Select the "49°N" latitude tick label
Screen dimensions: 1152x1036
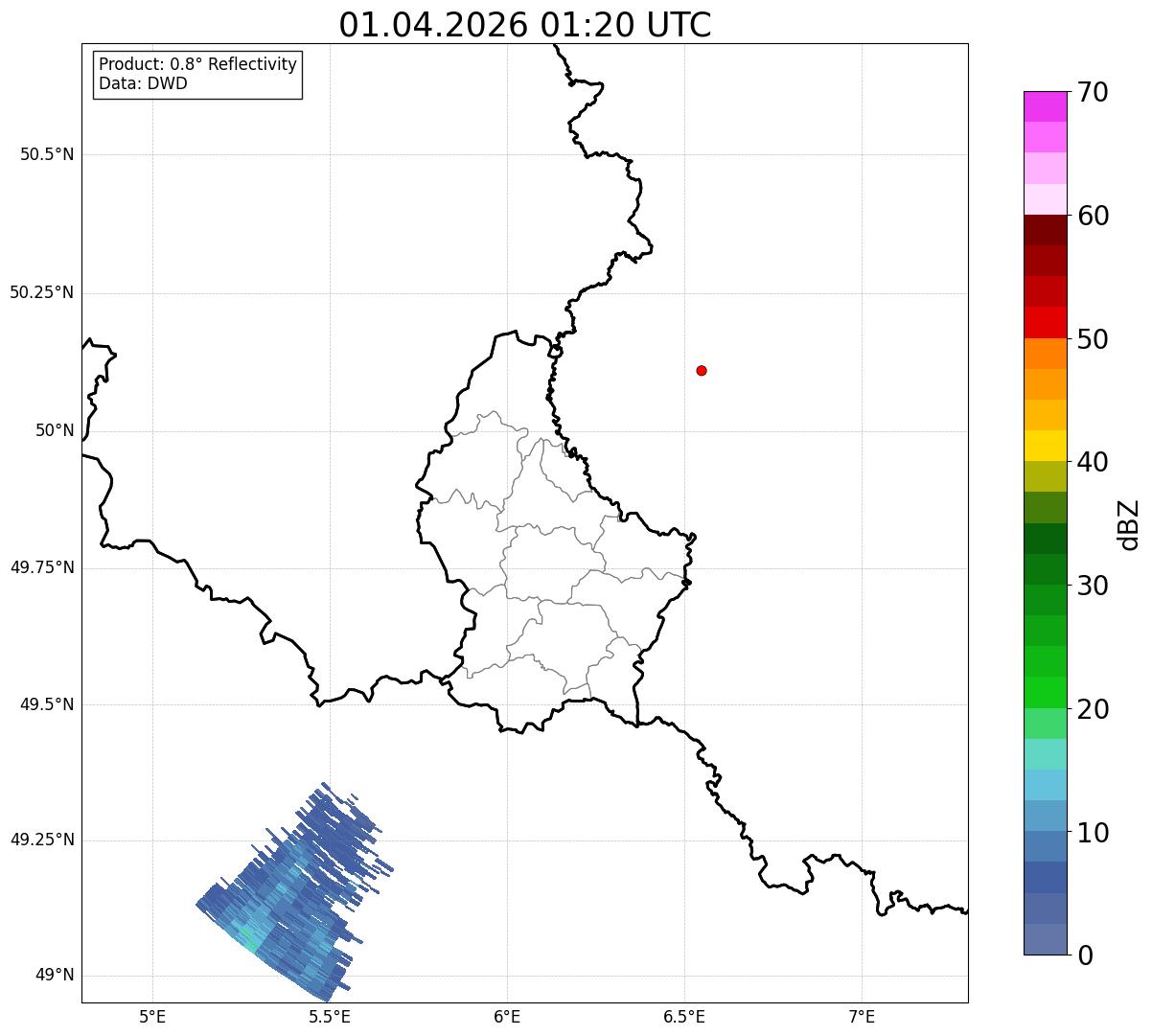(55, 976)
